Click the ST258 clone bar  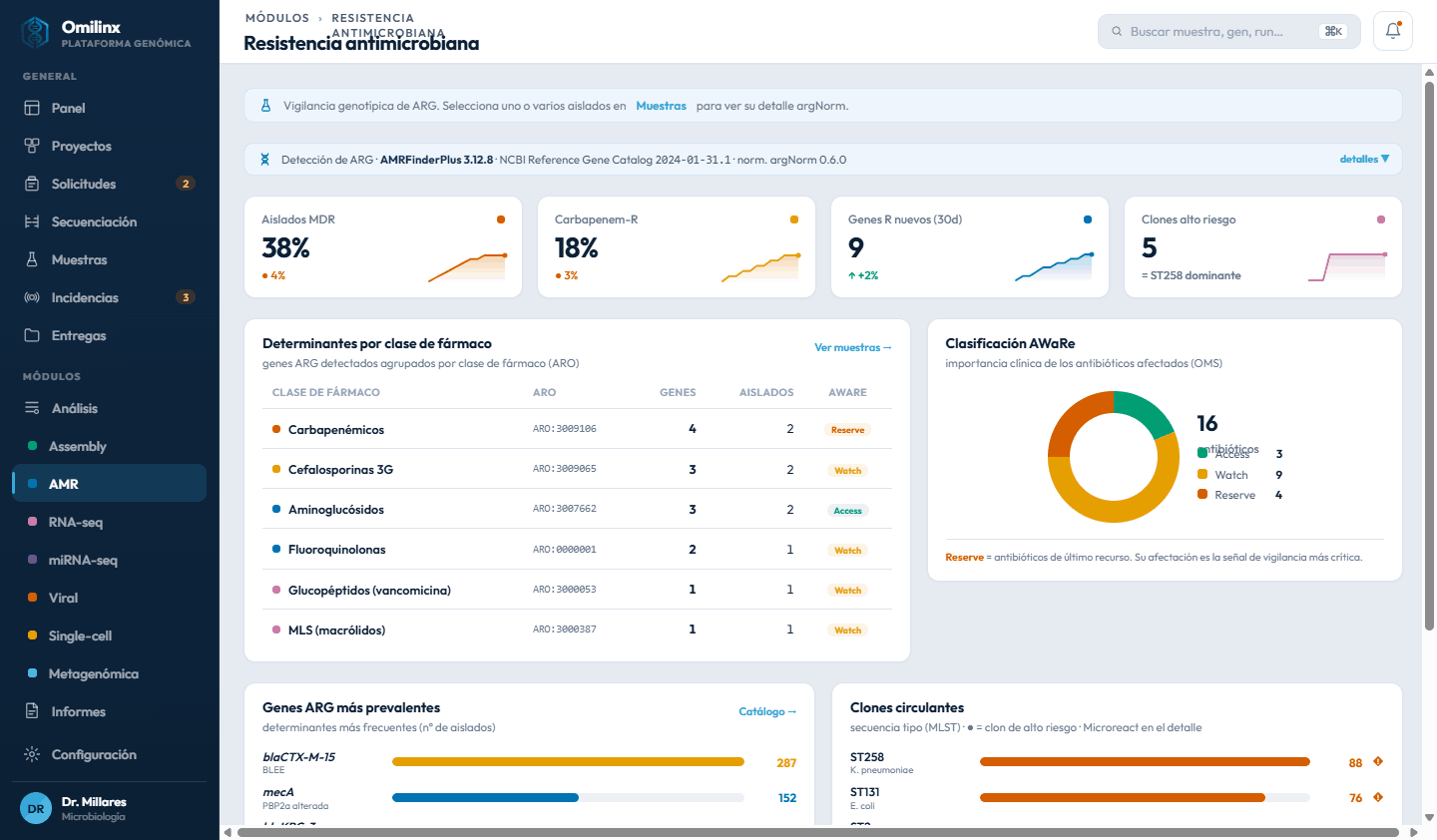(x=1145, y=762)
